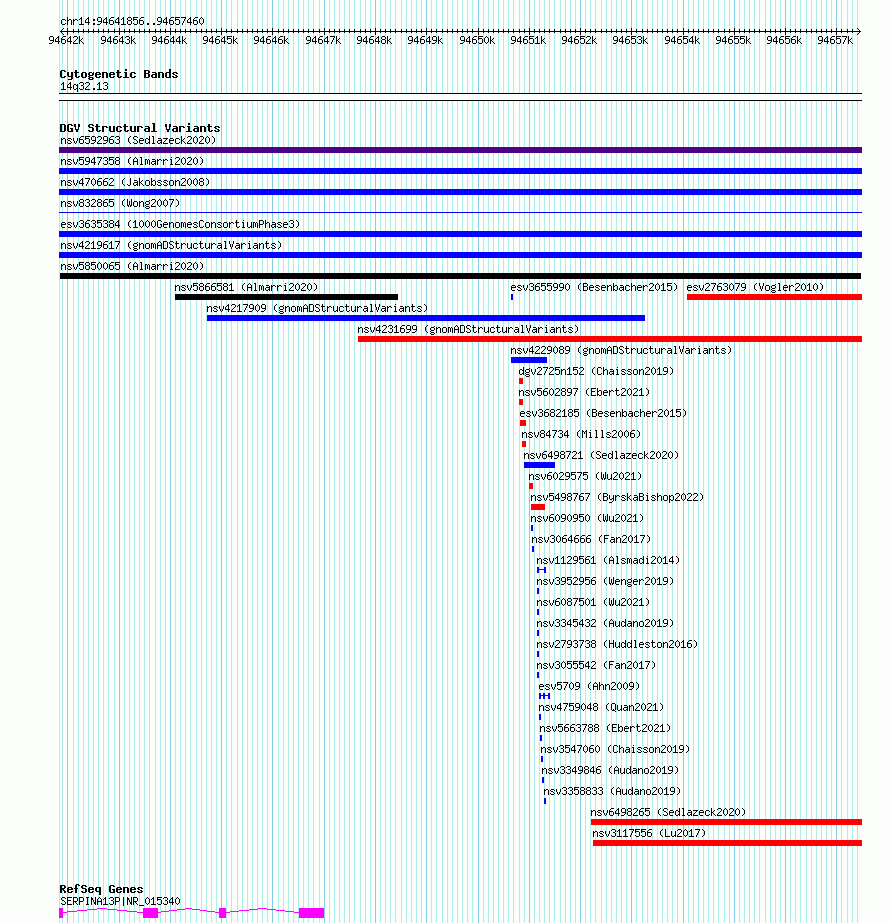Viewport: 890px width, 923px height.
Task: Click nsv5498767 (ByrskaBishop2022) label
Action: point(617,497)
